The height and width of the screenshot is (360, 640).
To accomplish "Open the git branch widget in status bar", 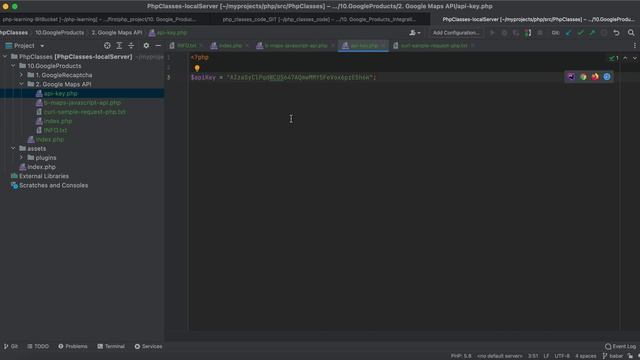I will (x=613, y=356).
